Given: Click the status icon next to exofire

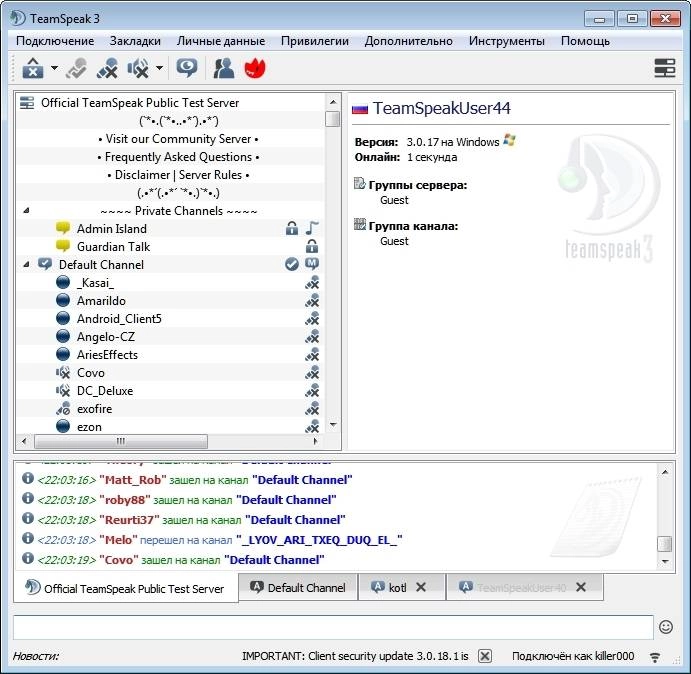Looking at the screenshot, I should 63,409.
